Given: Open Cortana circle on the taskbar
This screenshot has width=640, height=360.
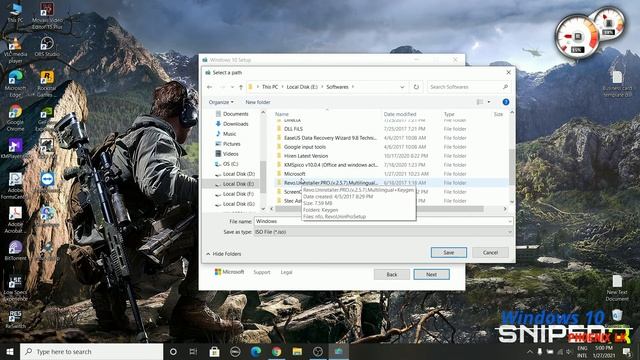Looking at the screenshot, I should tap(173, 351).
